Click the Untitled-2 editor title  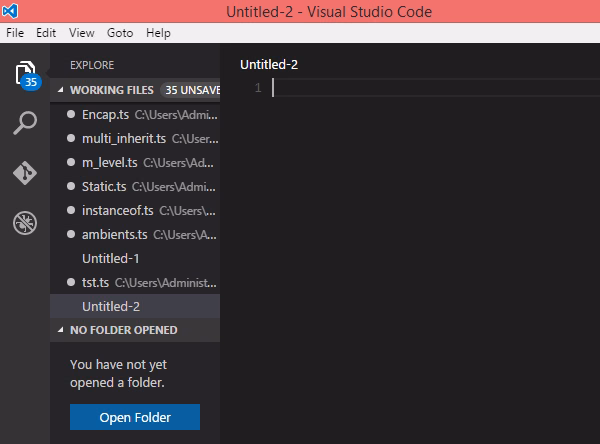tap(269, 64)
